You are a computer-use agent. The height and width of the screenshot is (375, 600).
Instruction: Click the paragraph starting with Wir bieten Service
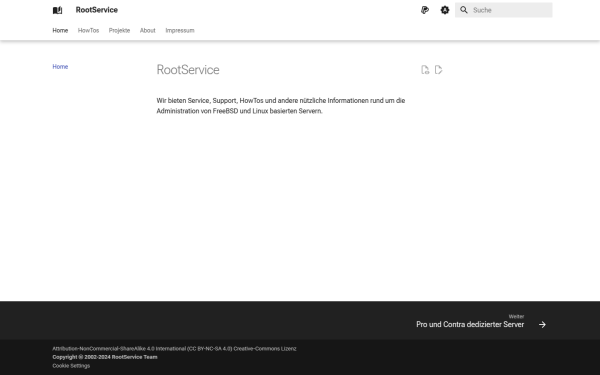[x=281, y=106]
